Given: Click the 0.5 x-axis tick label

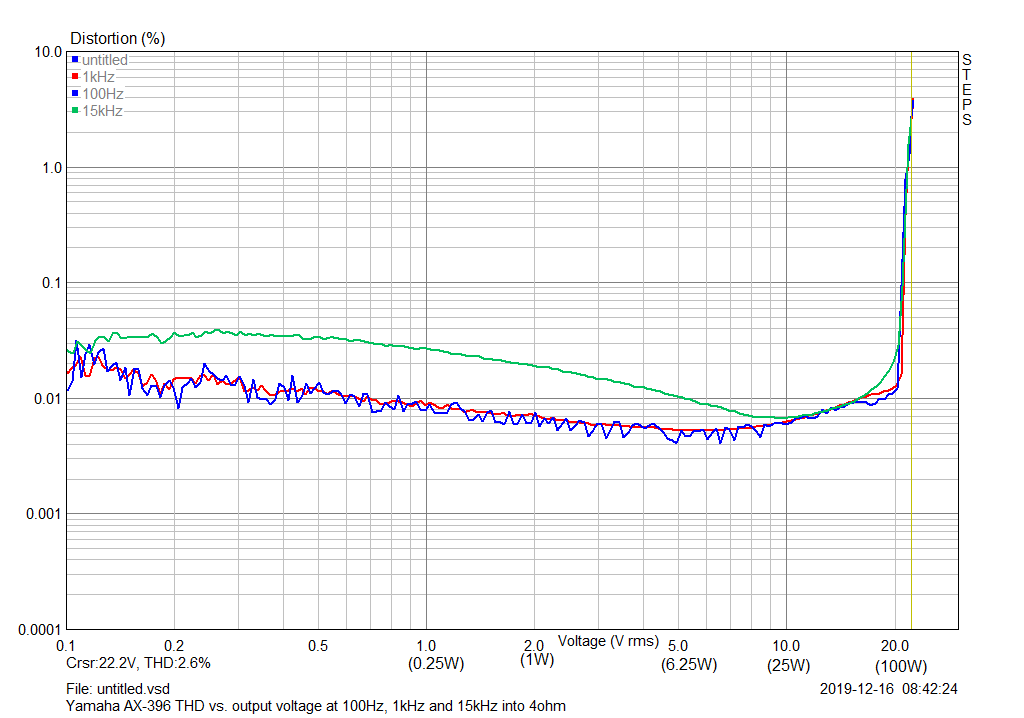Looking at the screenshot, I should pos(318,646).
